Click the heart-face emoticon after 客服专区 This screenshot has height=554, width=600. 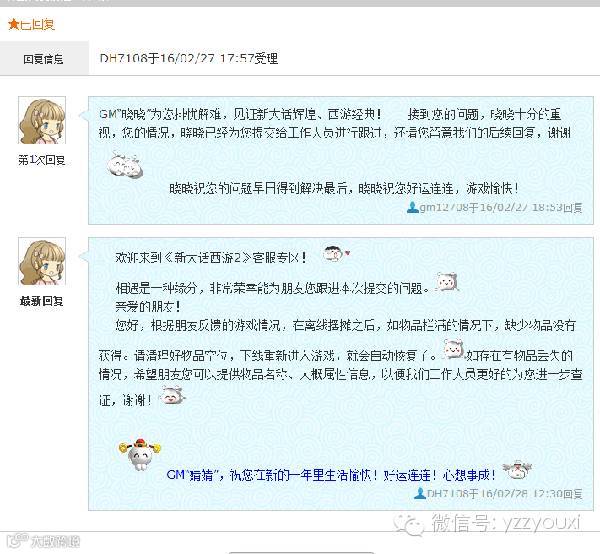click(336, 254)
